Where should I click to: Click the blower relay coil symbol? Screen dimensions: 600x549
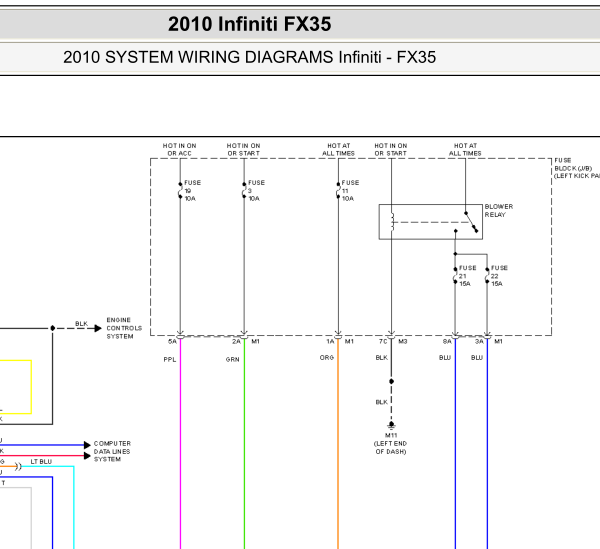coord(392,222)
